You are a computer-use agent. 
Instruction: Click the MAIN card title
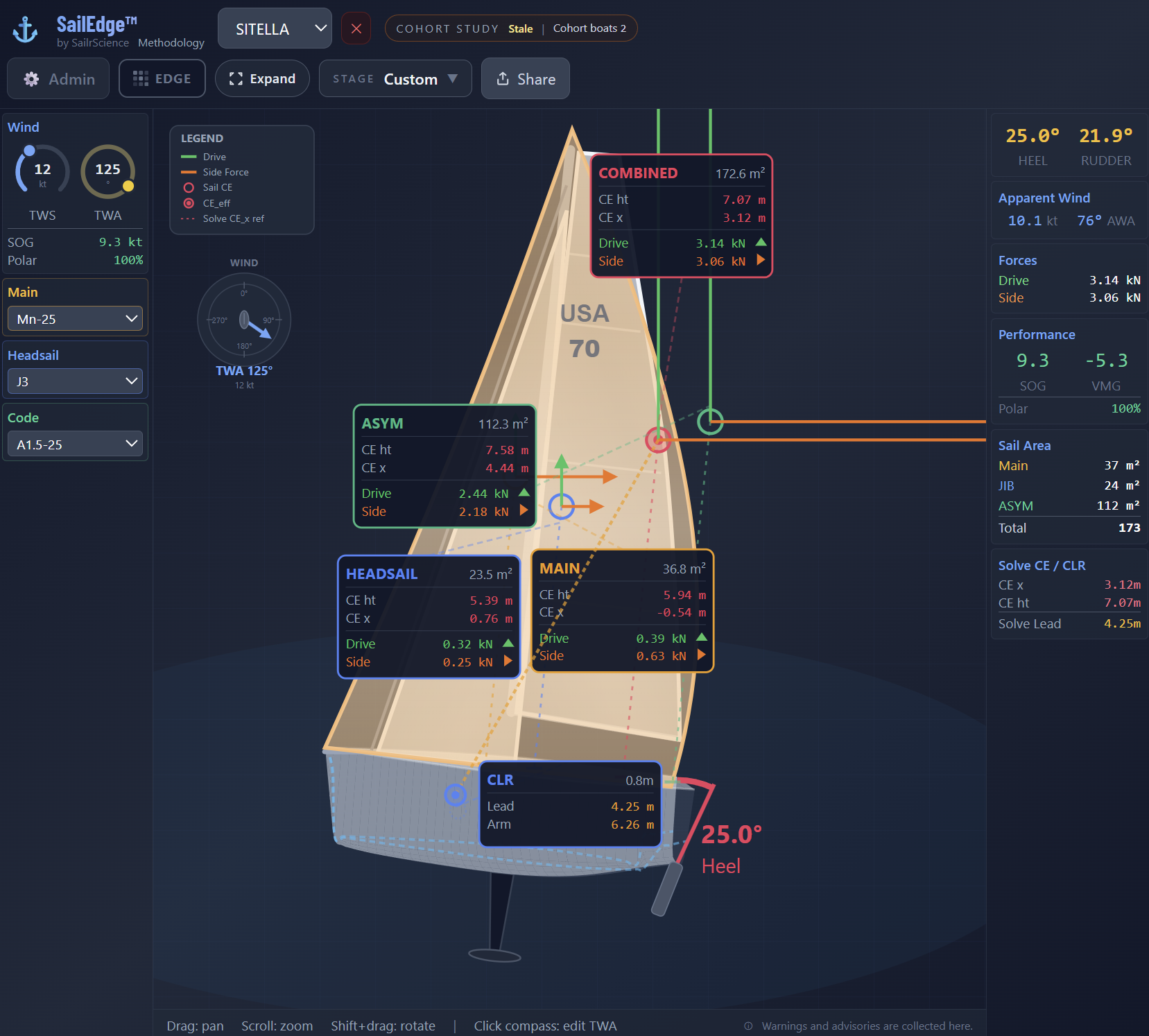[560, 568]
